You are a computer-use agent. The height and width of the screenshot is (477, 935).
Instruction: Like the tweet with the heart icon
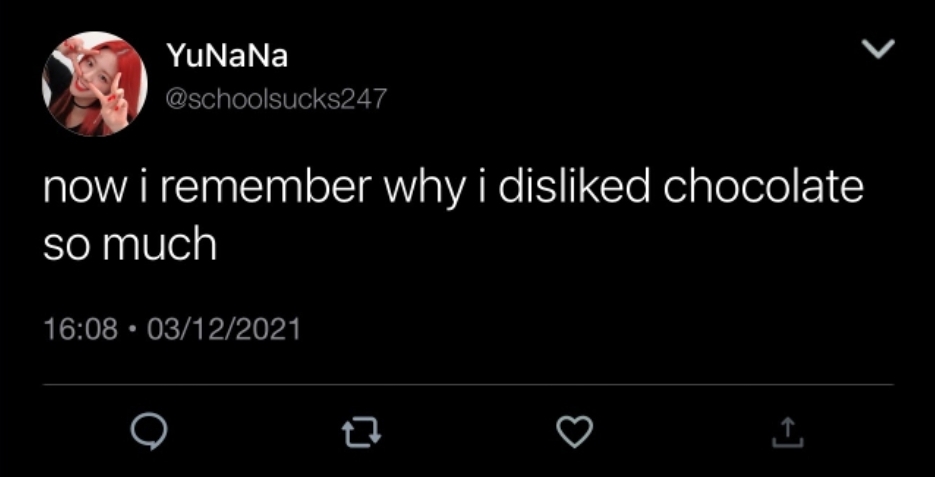[574, 432]
